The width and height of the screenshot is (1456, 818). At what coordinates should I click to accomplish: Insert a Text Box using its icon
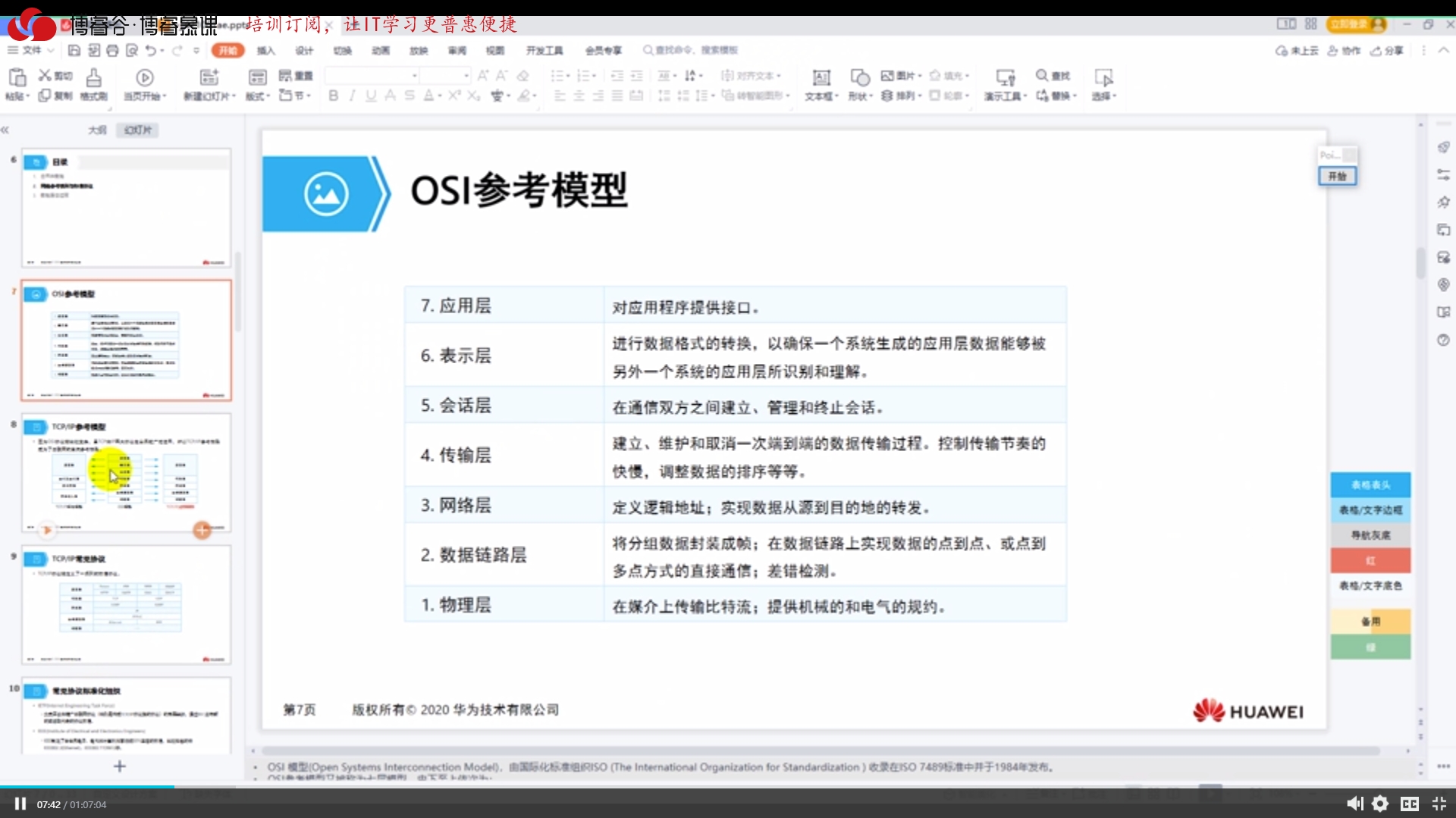(x=821, y=77)
